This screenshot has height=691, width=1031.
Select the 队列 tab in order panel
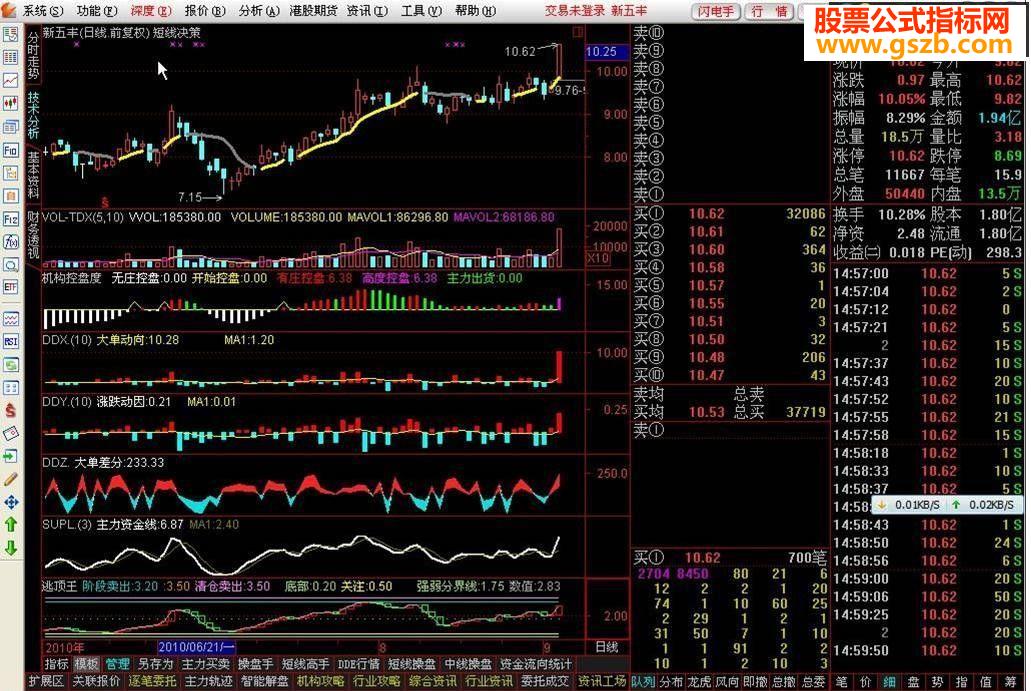point(644,682)
